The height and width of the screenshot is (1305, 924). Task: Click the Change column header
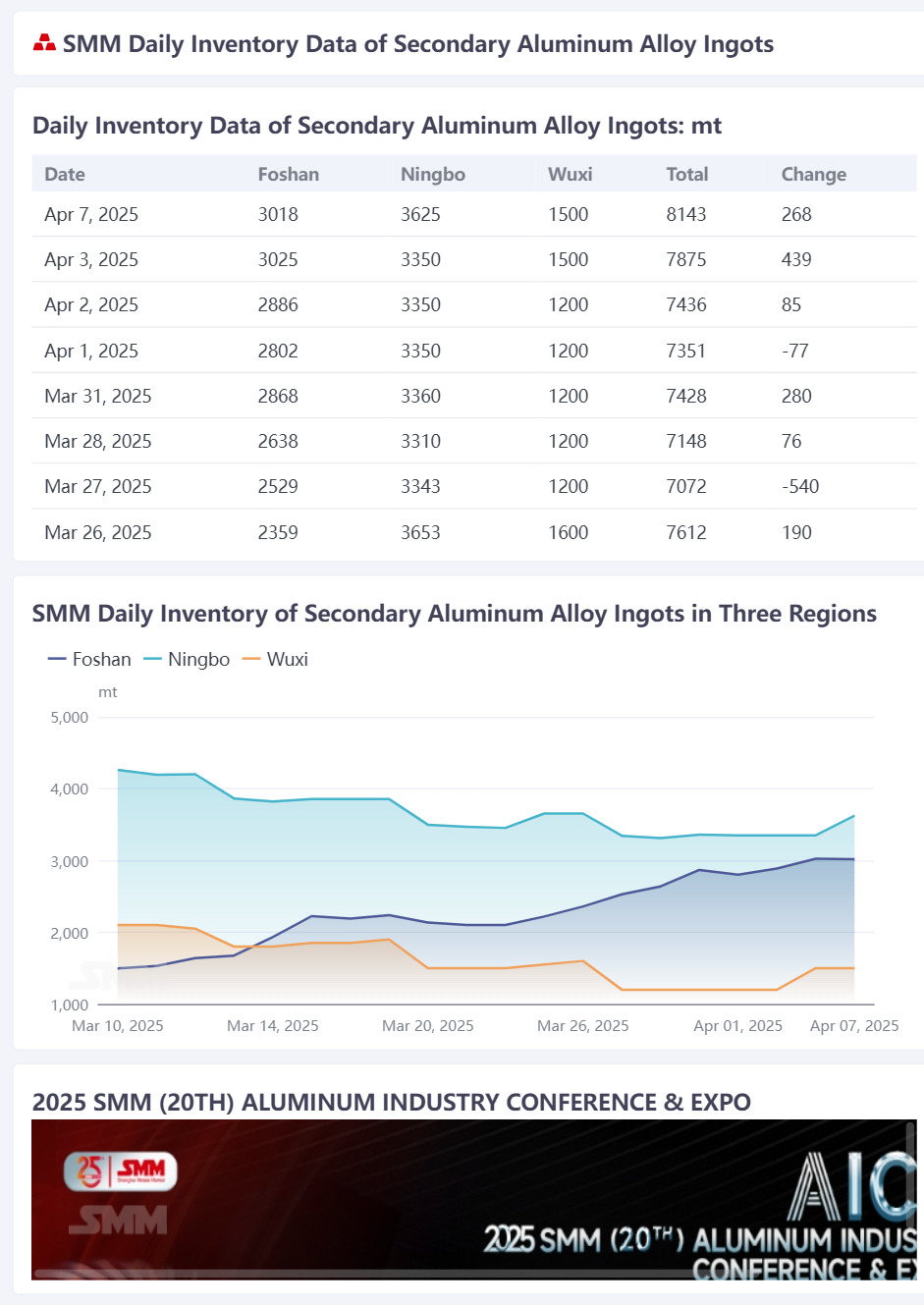pos(813,174)
